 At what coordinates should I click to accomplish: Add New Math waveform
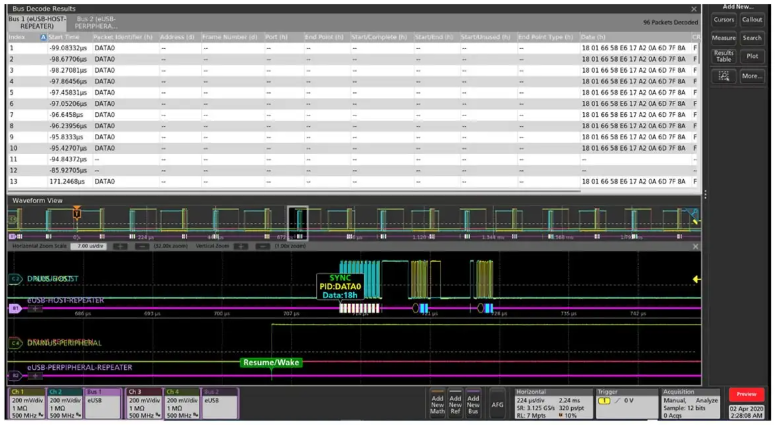(437, 403)
